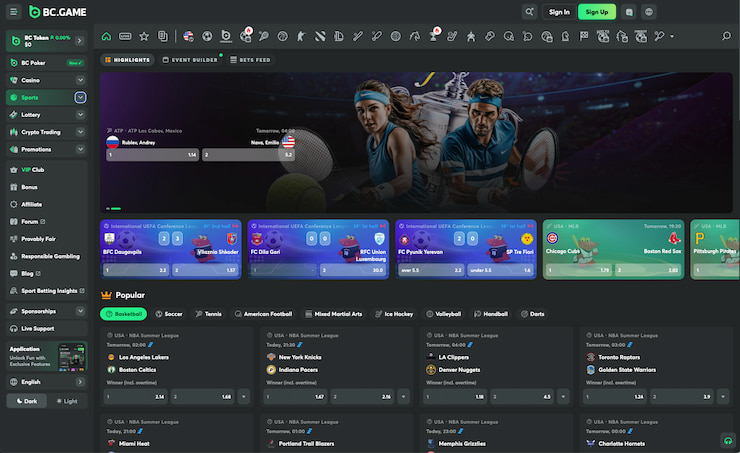Screen dimensions: 740x453
Task: Open the Chicago Cubs vs Boston Red Sox card
Action: [614, 249]
